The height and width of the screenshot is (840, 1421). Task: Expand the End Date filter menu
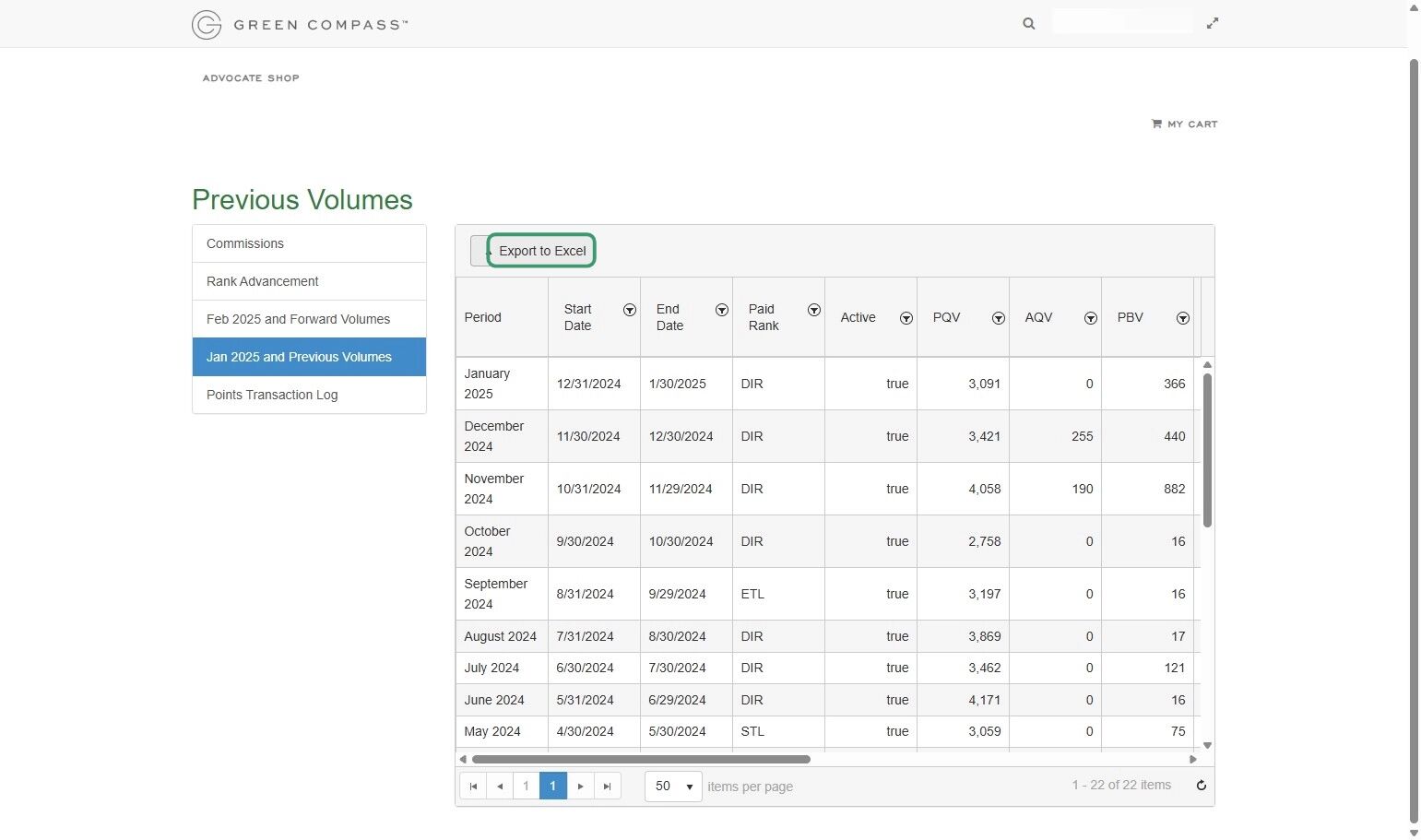coord(722,311)
